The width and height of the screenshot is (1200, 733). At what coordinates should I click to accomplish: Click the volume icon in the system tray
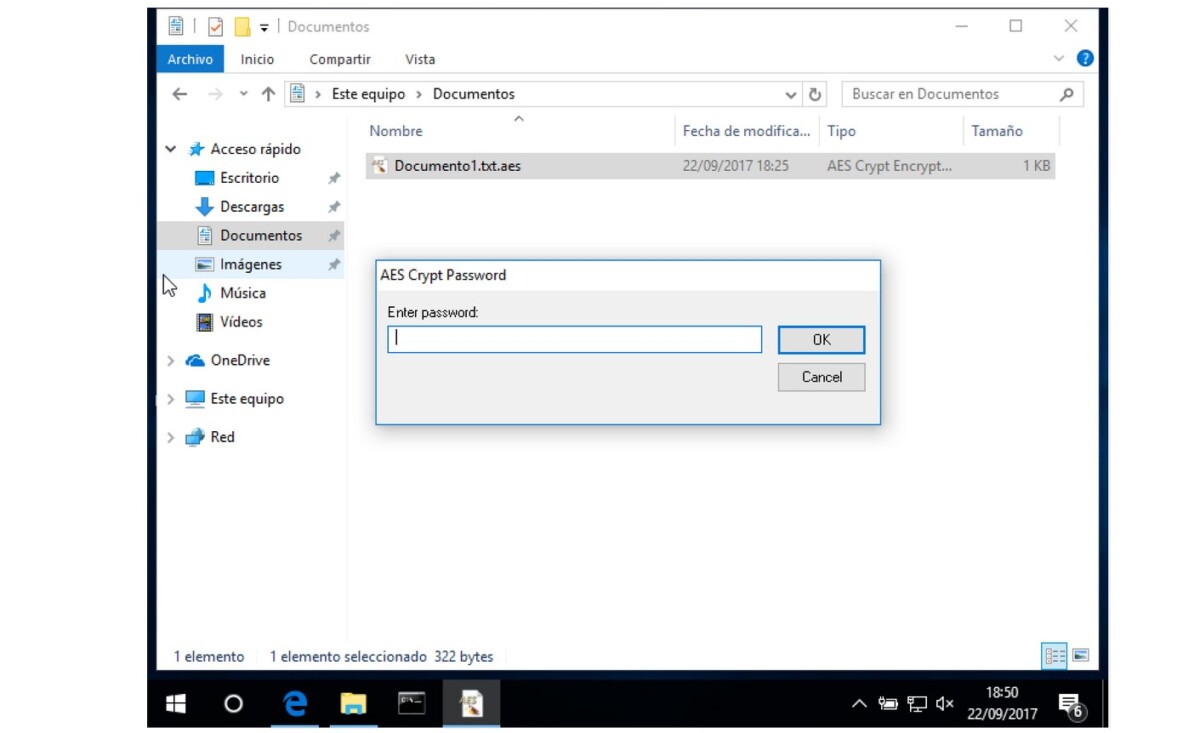pyautogui.click(x=943, y=703)
